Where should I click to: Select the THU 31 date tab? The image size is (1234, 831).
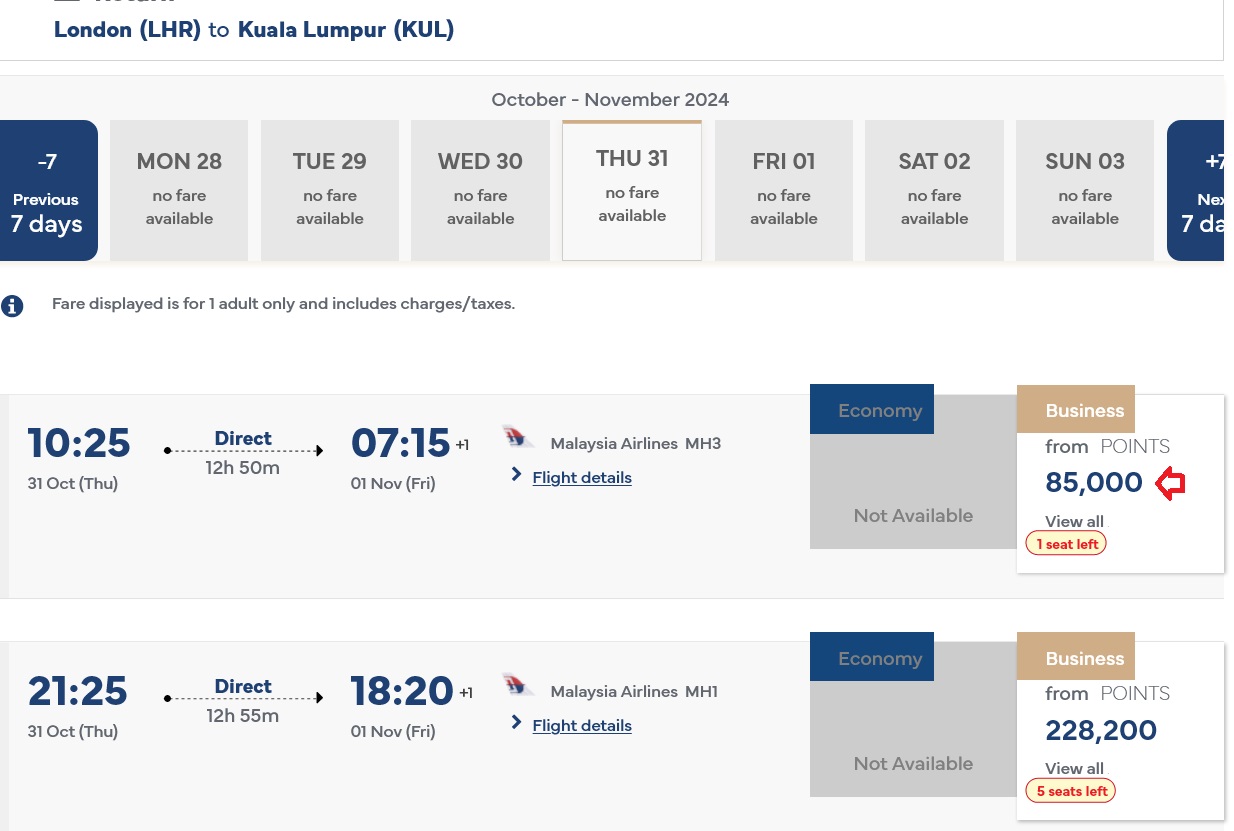tap(632, 190)
